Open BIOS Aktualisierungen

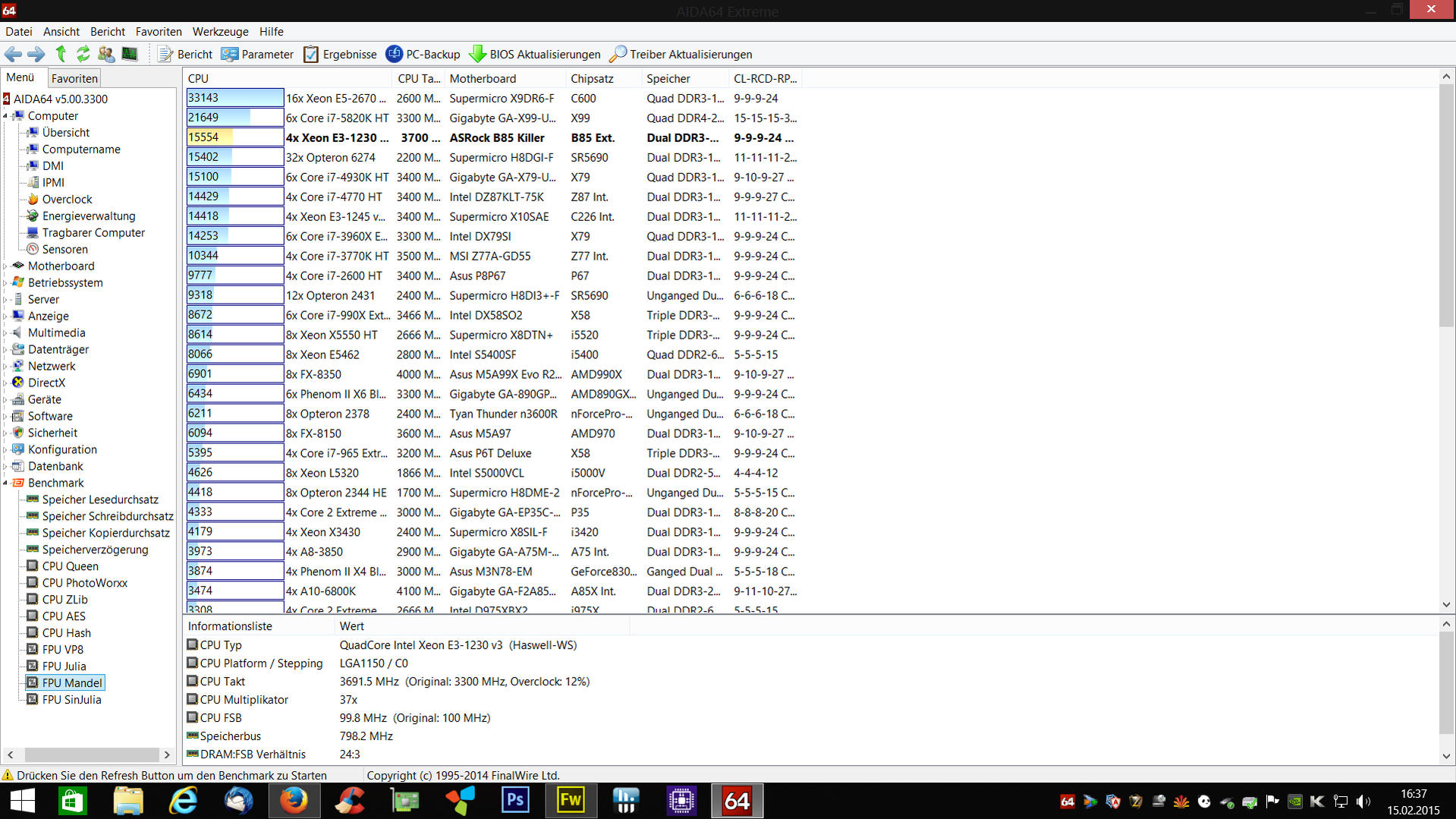pyautogui.click(x=534, y=54)
